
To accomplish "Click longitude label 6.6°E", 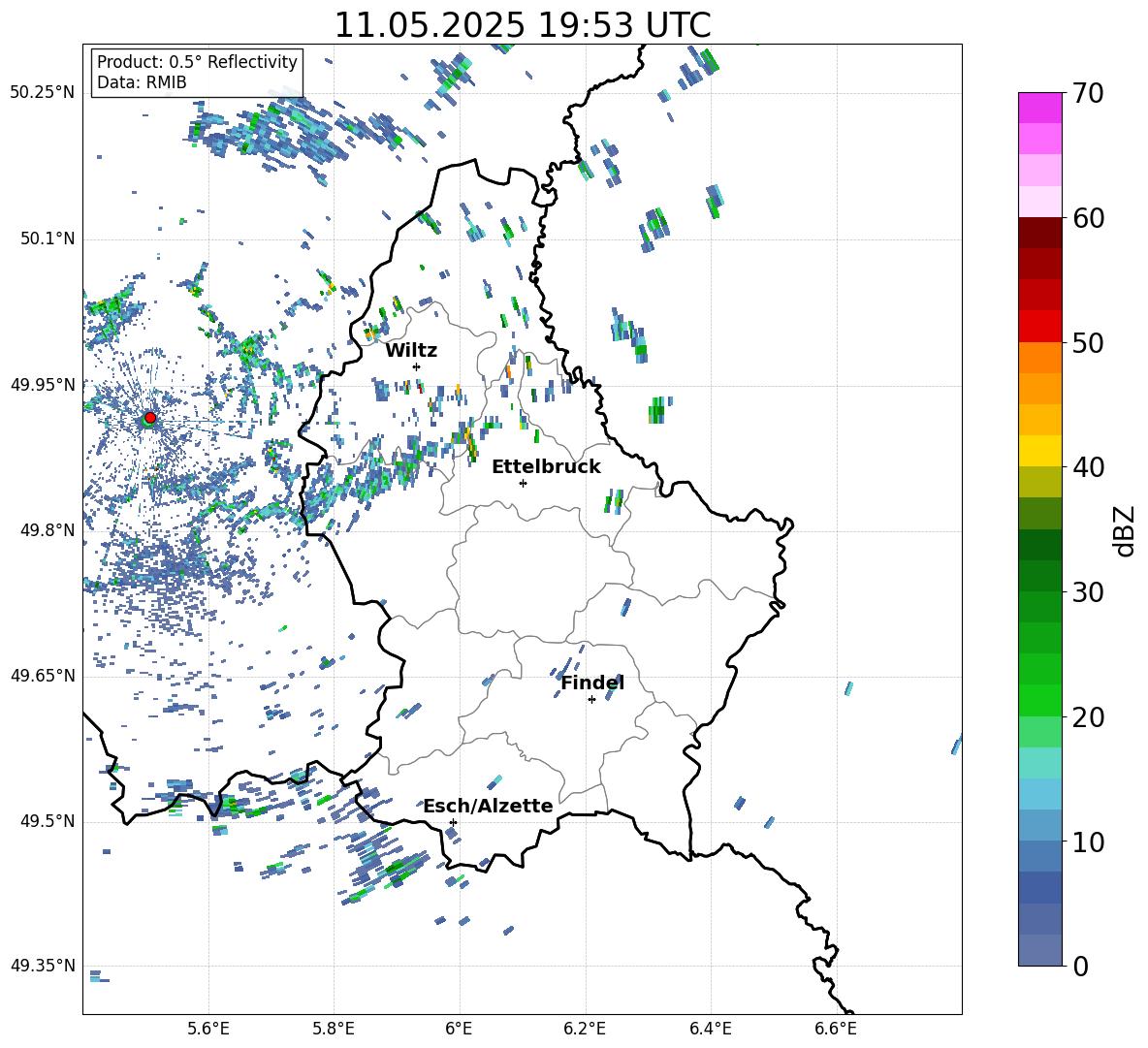I will pos(836,1029).
